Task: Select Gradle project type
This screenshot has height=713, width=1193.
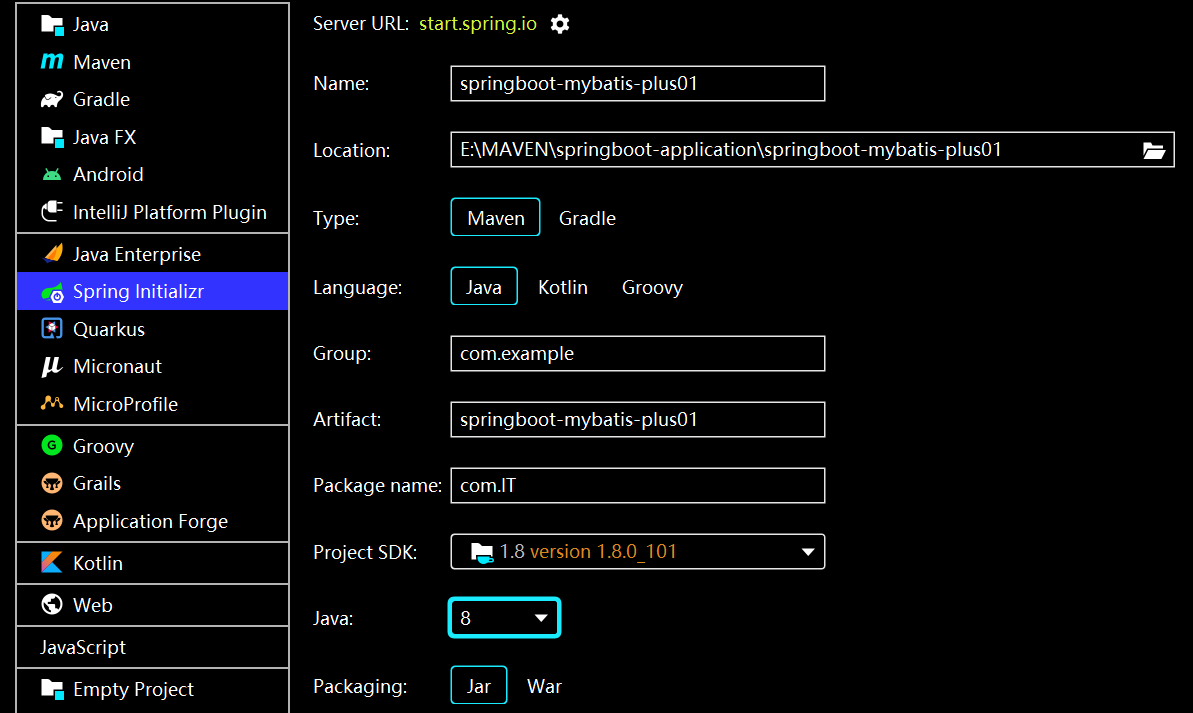Action: click(x=587, y=218)
